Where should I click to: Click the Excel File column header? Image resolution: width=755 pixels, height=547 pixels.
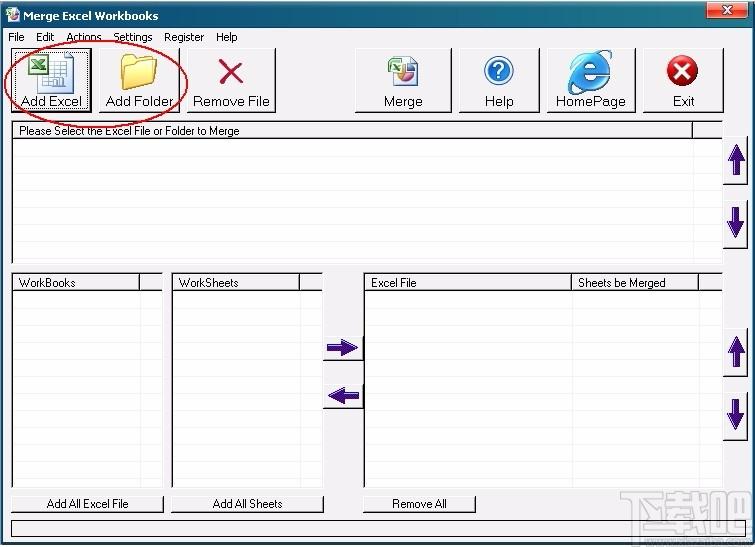tap(468, 283)
